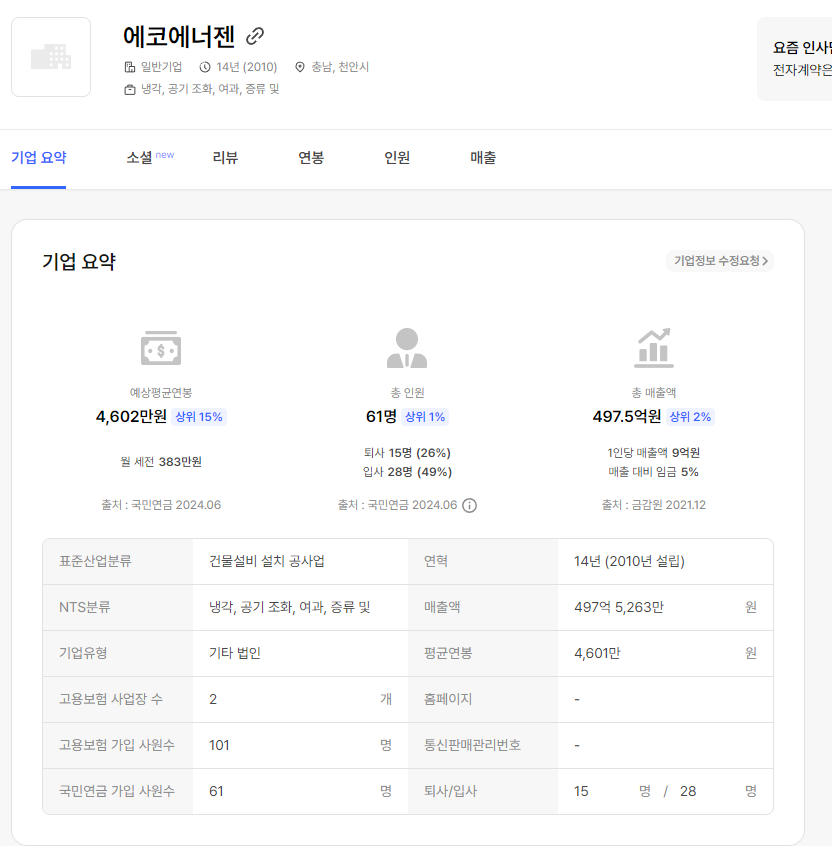This screenshot has height=846, width=832.
Task: Open the 소셜 new tab
Action: (149, 158)
